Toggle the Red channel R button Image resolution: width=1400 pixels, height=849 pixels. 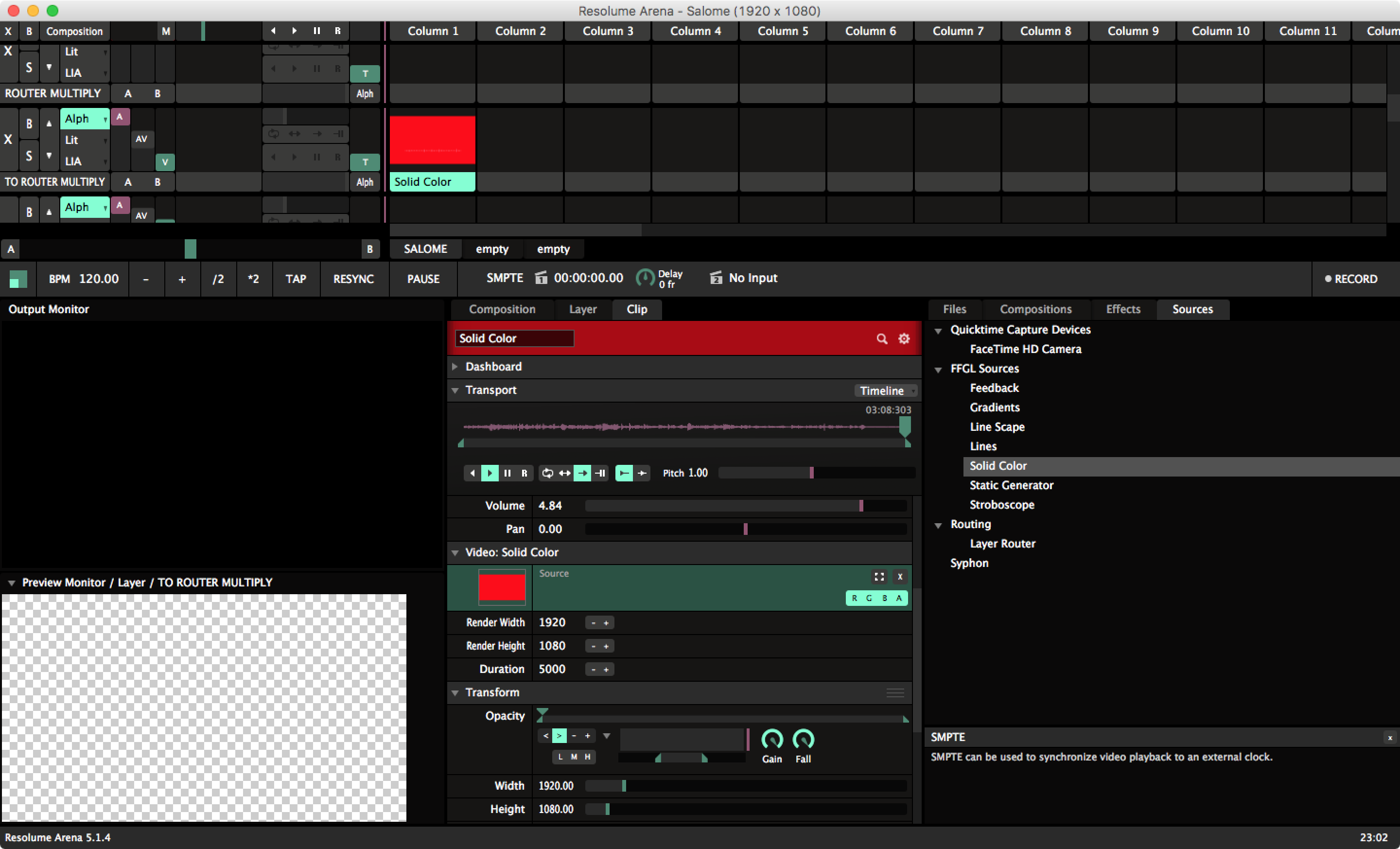click(x=854, y=598)
